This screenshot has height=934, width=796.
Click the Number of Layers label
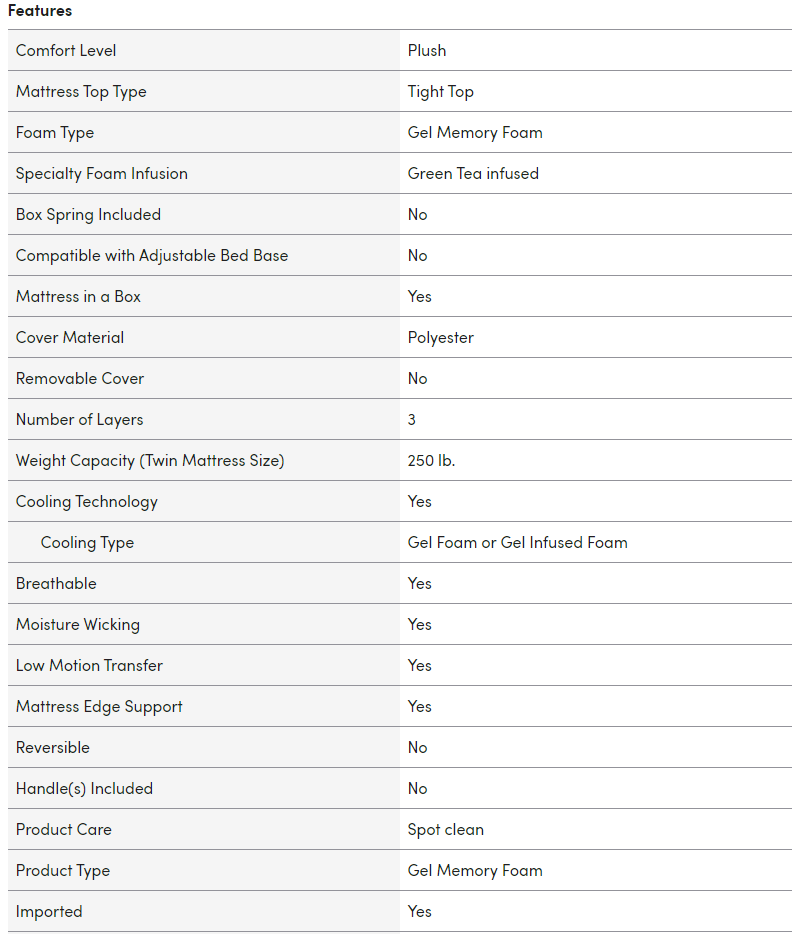point(80,419)
